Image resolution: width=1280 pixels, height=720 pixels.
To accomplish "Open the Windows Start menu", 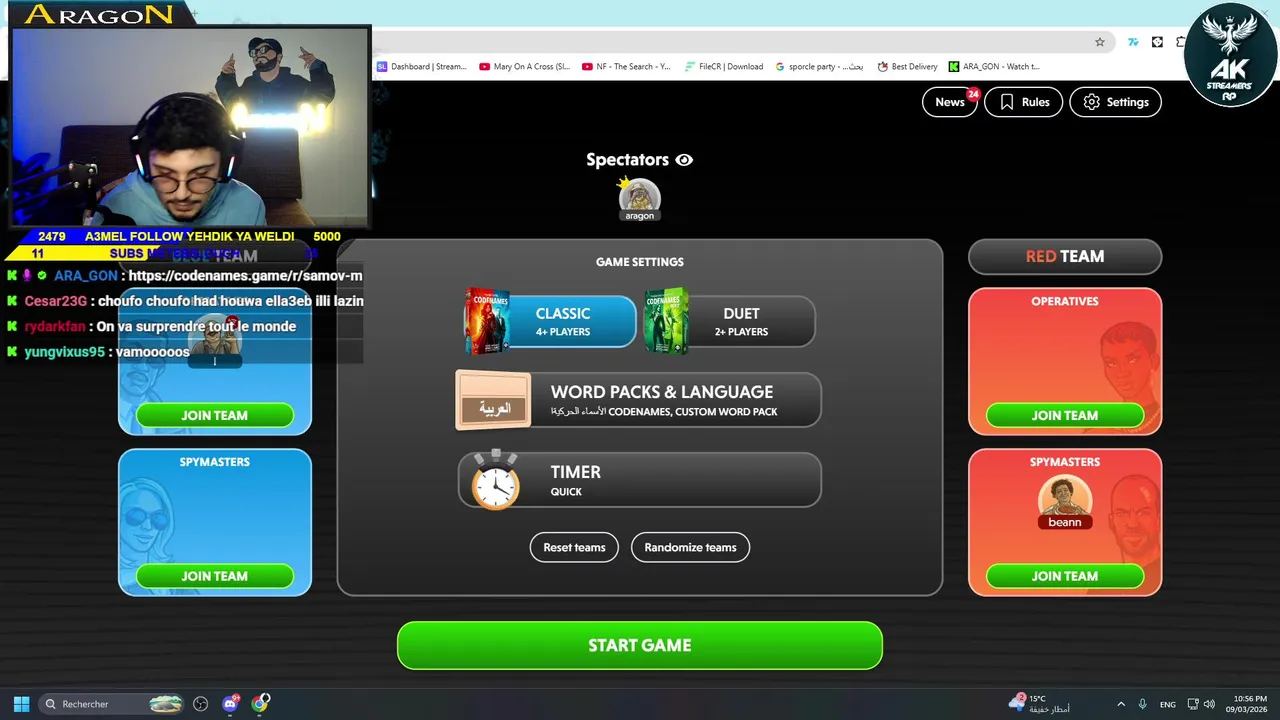I will [x=21, y=704].
